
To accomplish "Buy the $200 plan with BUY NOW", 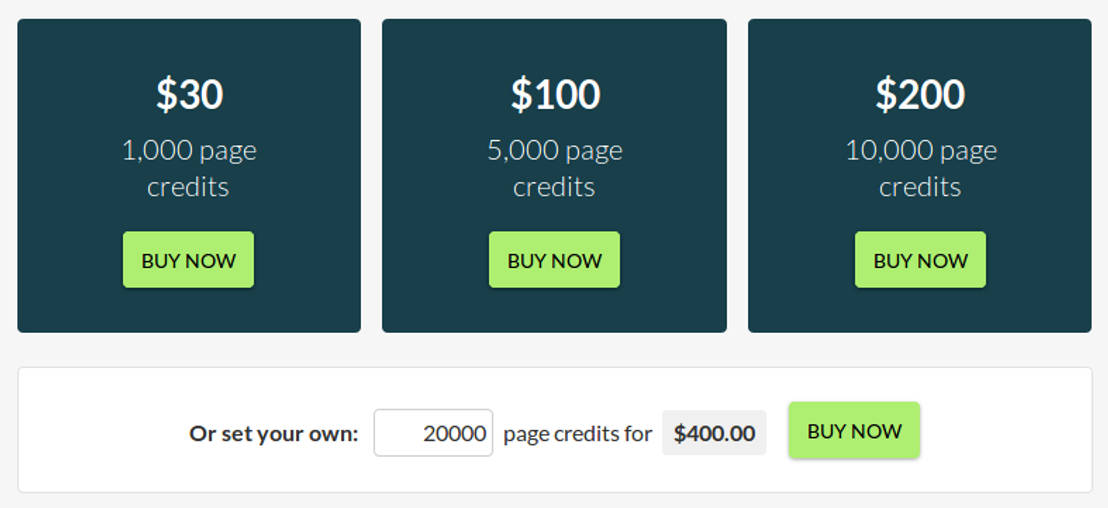I will click(920, 260).
